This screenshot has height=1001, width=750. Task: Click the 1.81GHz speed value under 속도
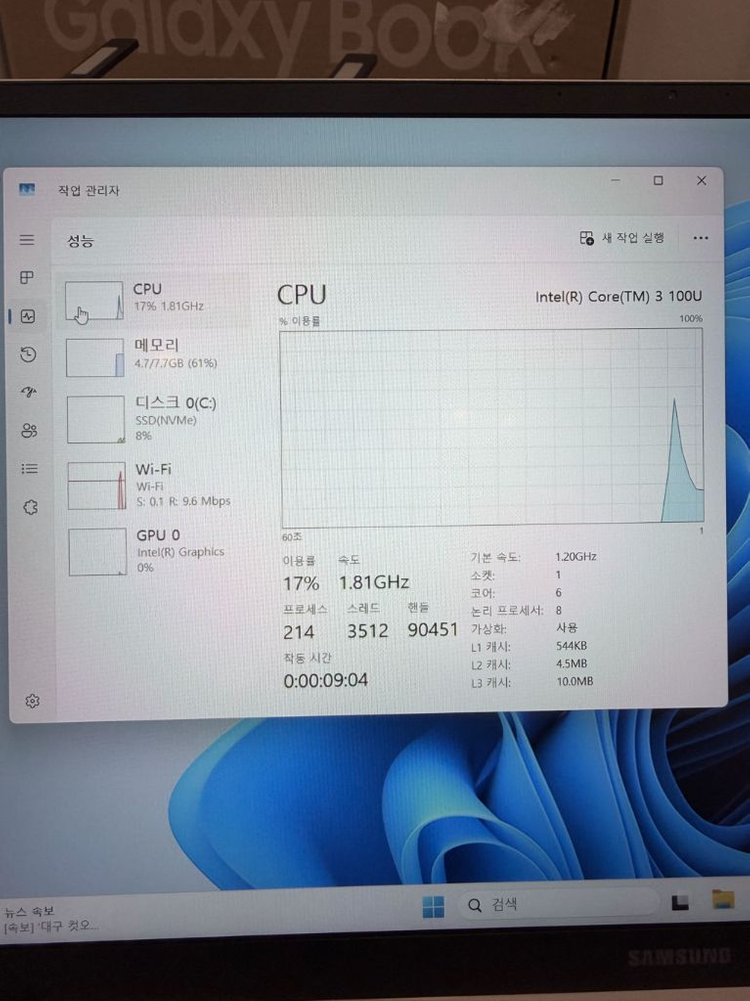[373, 582]
